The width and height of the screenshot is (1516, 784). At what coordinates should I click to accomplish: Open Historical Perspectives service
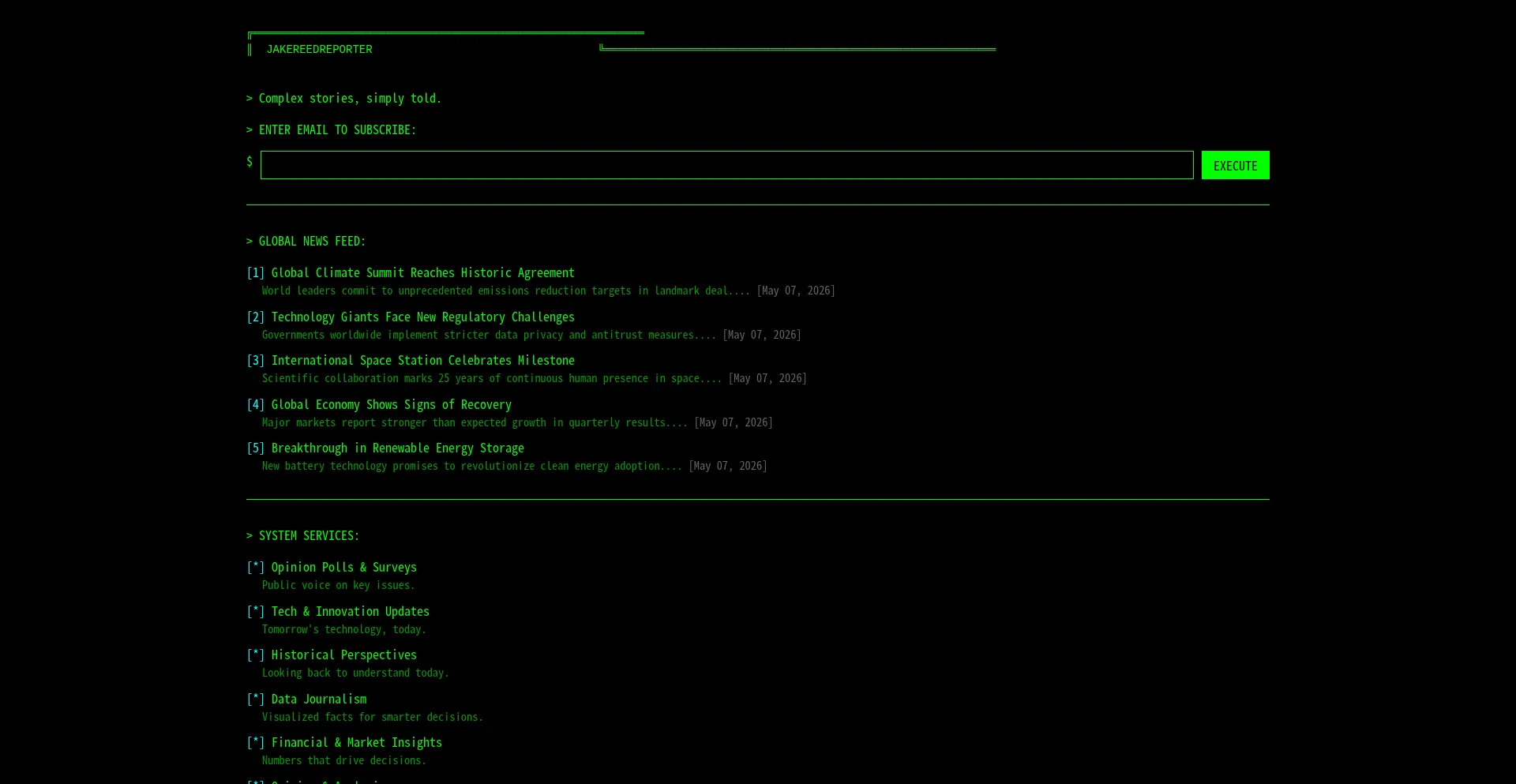[x=343, y=655]
